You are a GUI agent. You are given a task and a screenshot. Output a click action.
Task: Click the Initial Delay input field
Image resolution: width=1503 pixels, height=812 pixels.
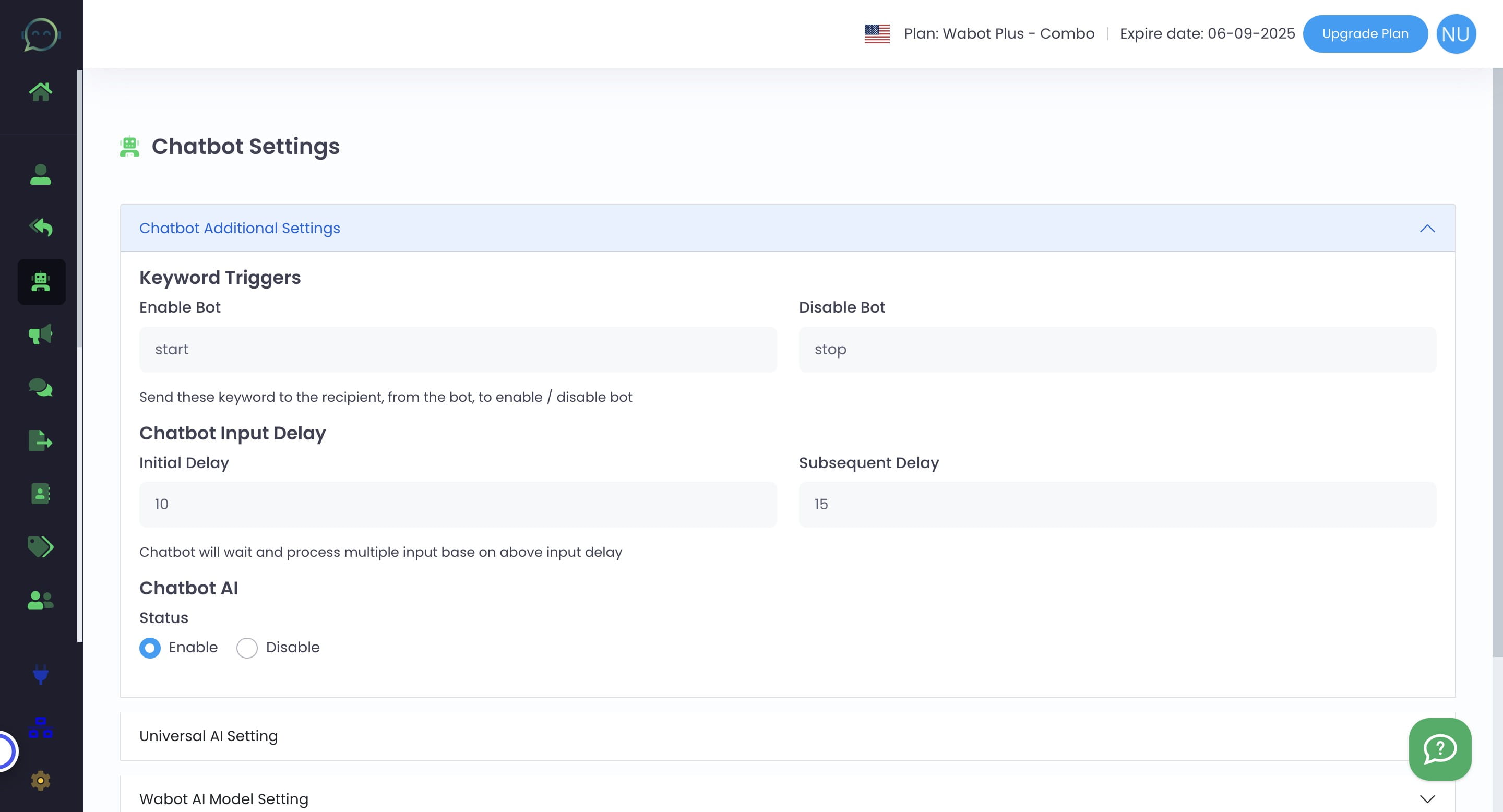[458, 505]
